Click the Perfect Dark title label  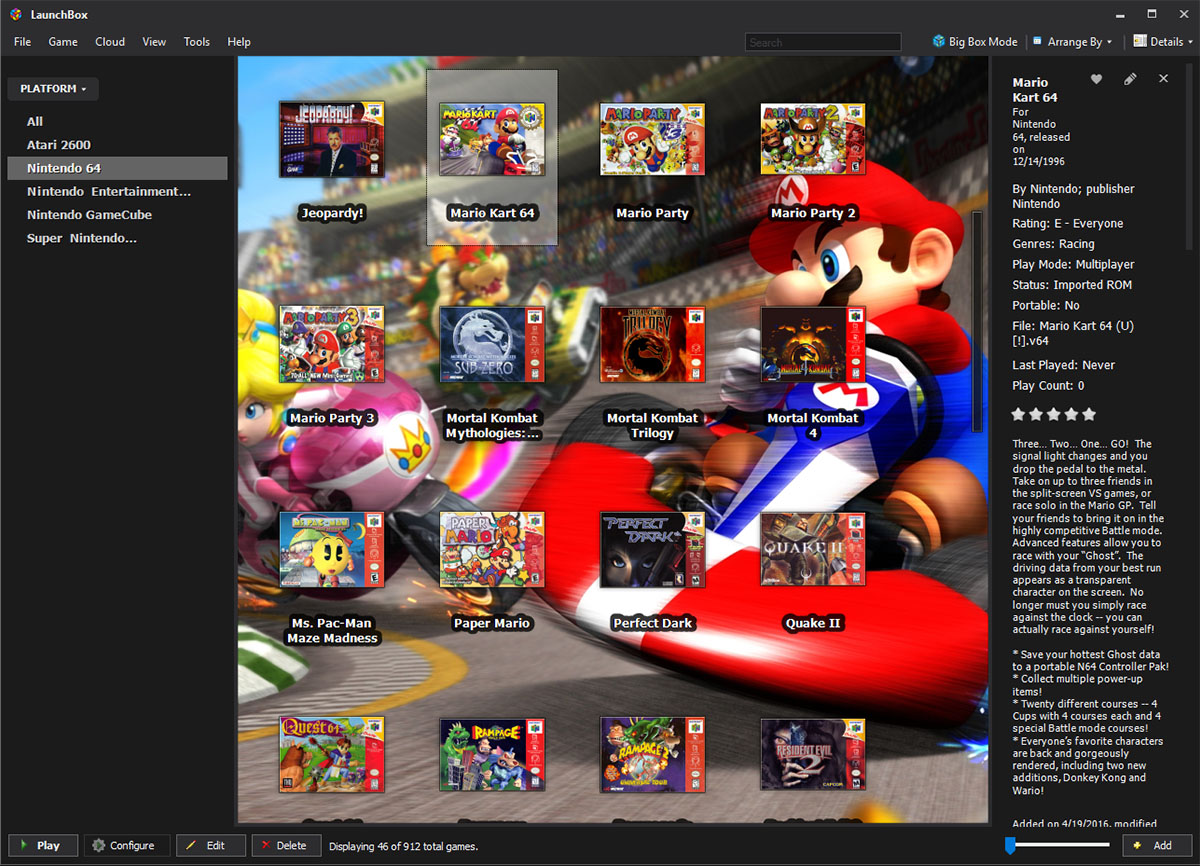tap(652, 623)
